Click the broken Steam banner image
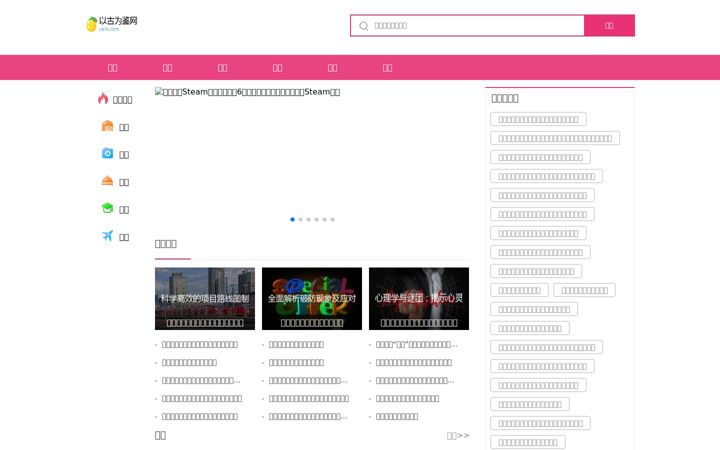This screenshot has width=720, height=450. point(248,92)
